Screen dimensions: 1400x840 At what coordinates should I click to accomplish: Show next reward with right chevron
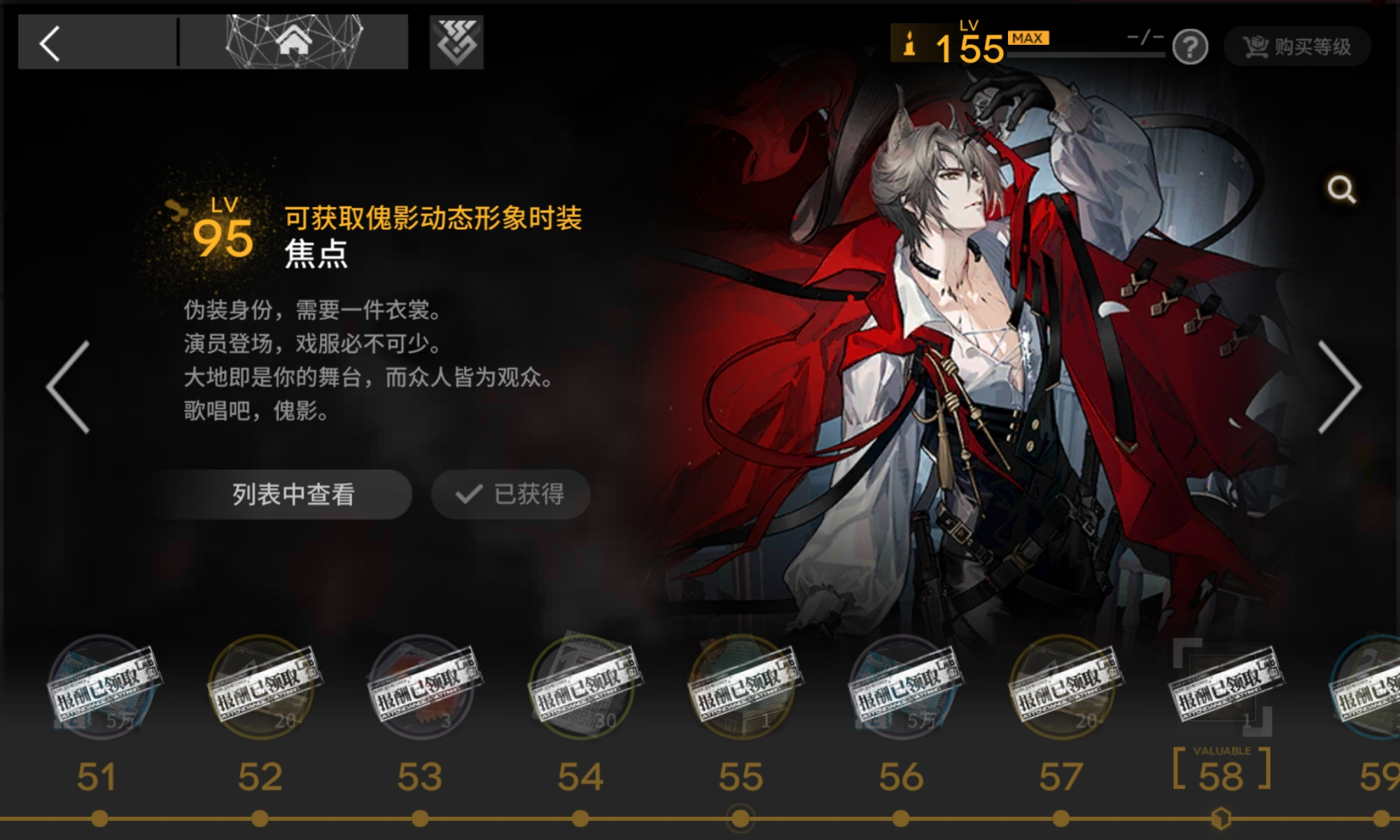[x=1340, y=387]
